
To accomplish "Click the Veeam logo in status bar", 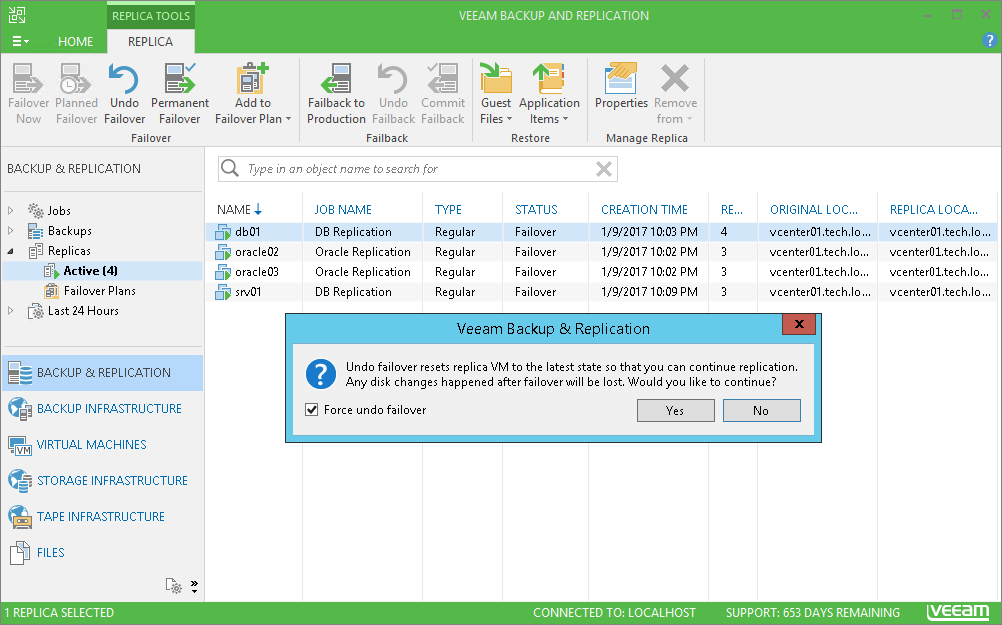I will click(x=958, y=612).
